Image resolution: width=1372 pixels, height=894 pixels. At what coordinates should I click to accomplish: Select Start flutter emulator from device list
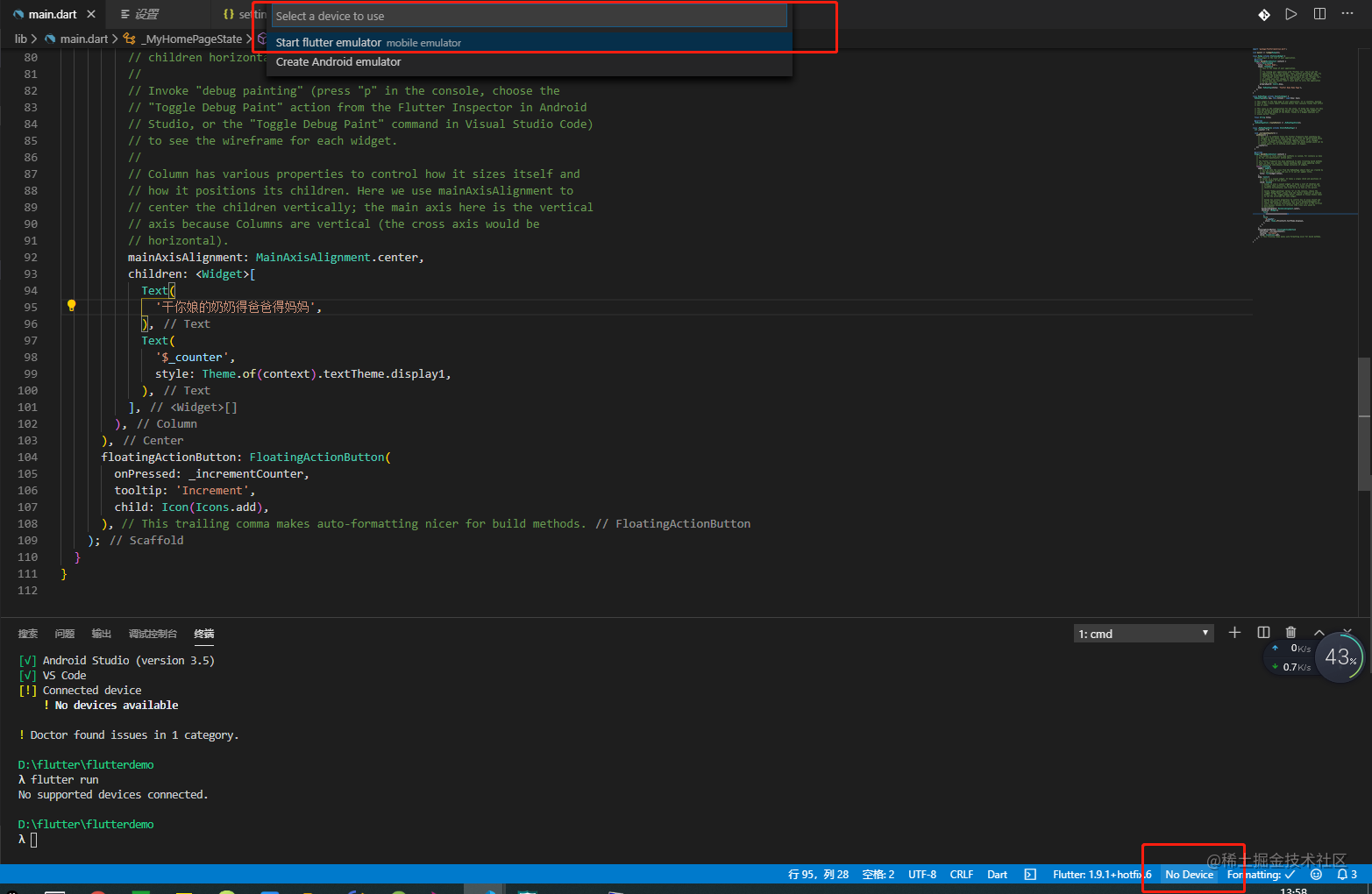tap(328, 42)
